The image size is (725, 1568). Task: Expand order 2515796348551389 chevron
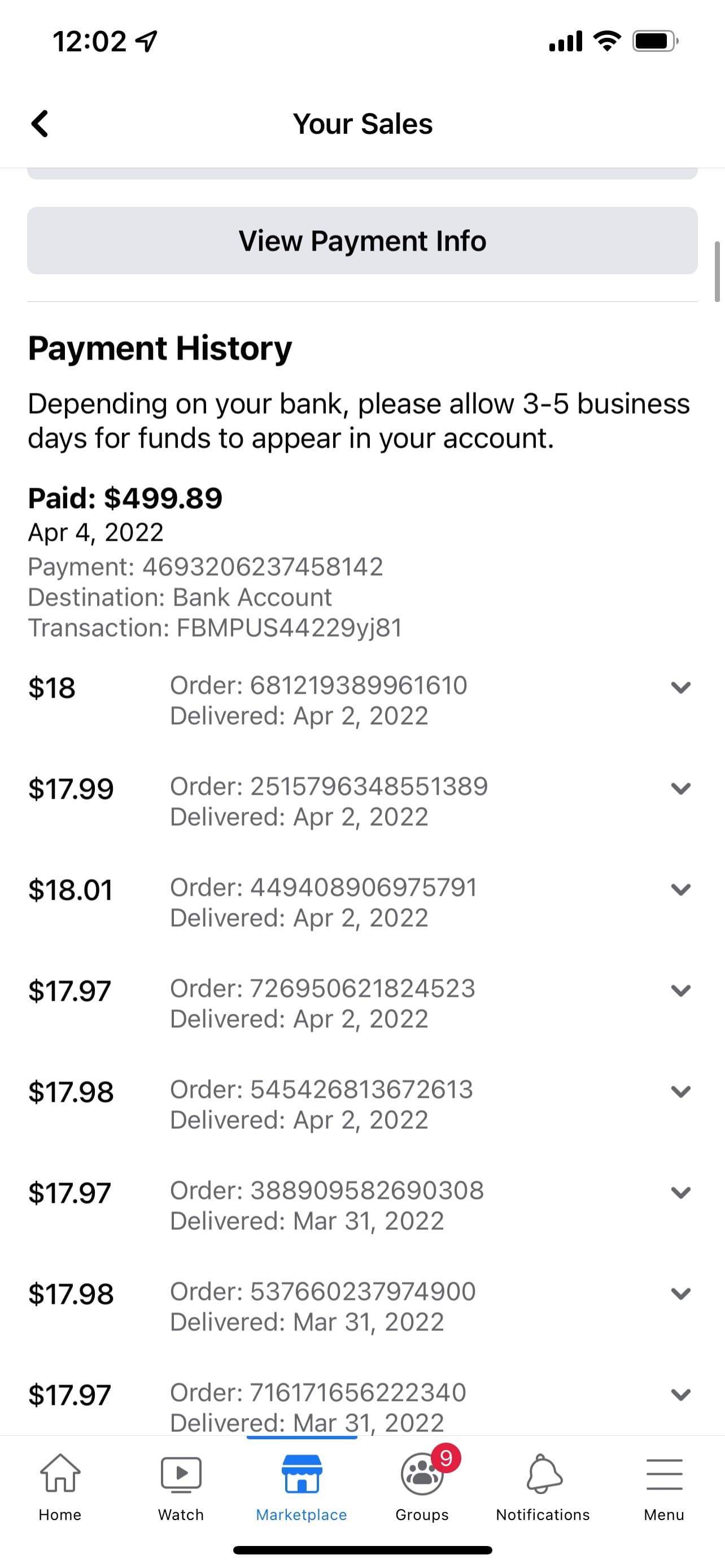tap(680, 789)
